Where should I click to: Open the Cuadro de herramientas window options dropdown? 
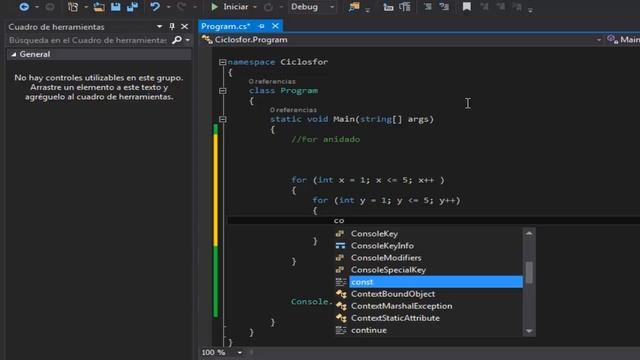(x=159, y=27)
